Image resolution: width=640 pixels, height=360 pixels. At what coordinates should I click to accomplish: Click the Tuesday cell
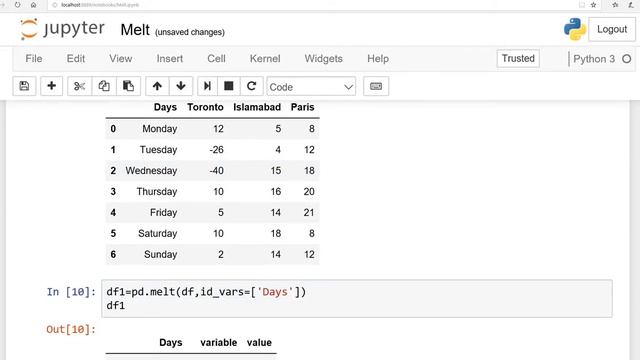pos(158,150)
